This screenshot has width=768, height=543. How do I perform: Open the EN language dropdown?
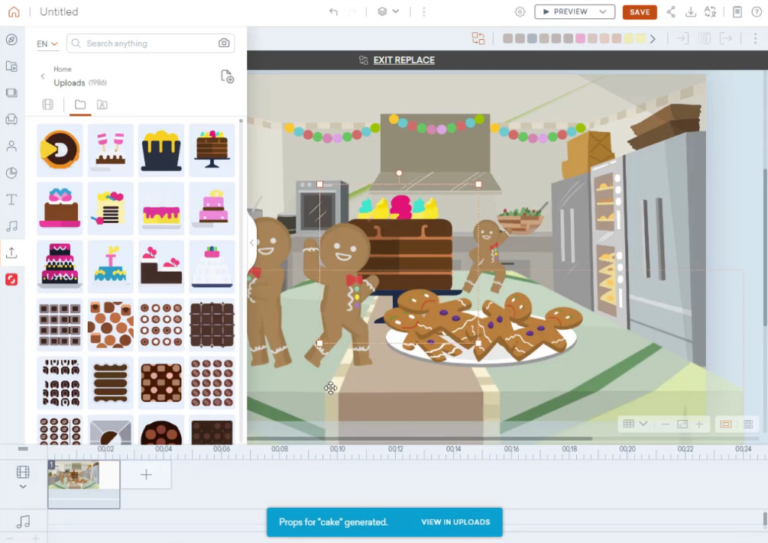click(47, 44)
